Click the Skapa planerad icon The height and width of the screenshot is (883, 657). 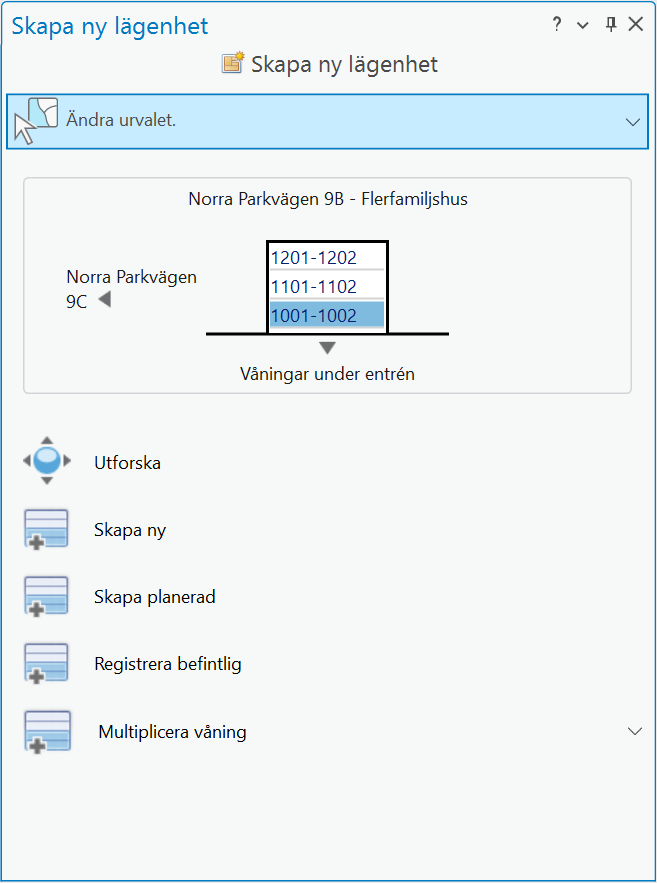coord(46,596)
